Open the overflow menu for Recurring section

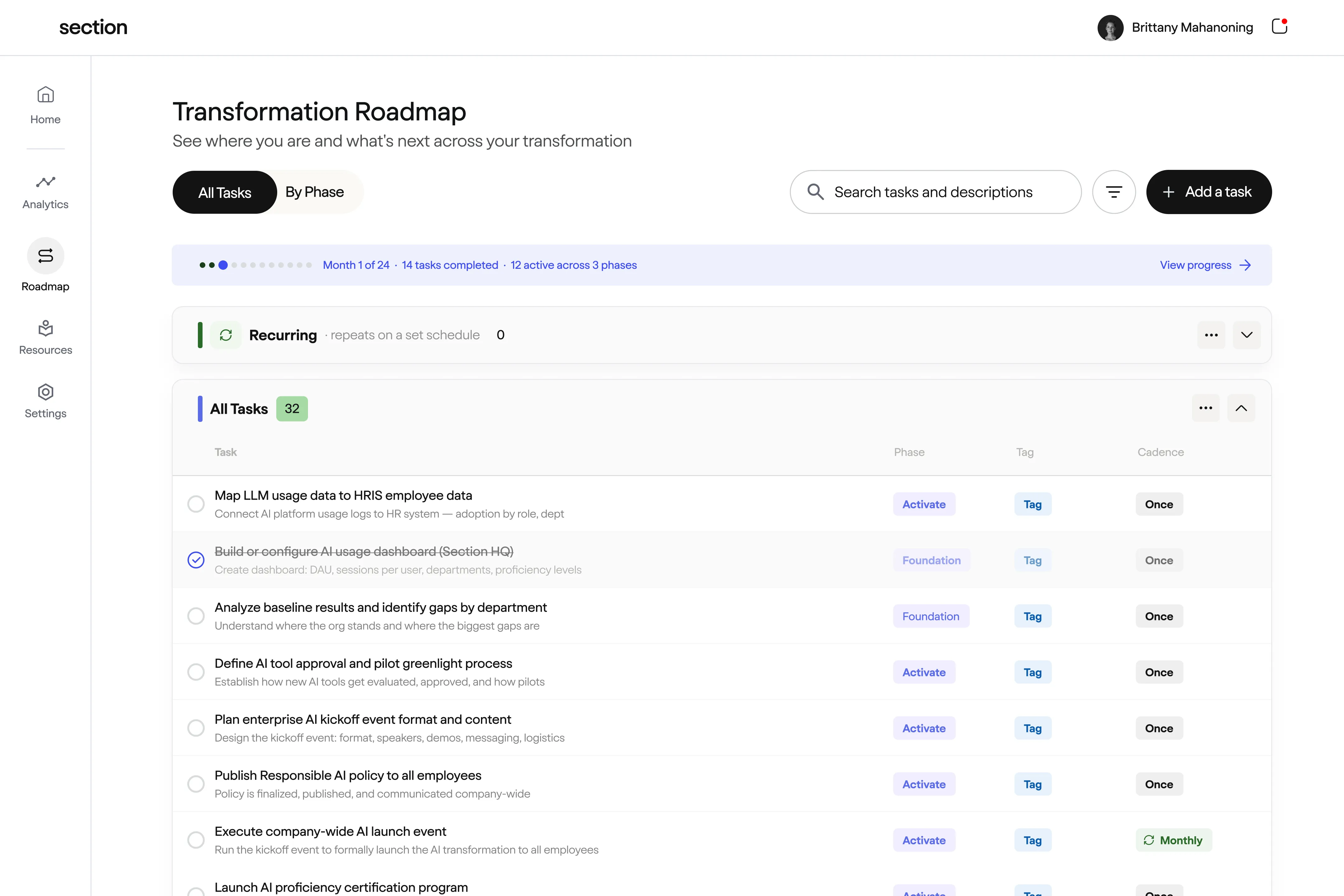(x=1211, y=335)
